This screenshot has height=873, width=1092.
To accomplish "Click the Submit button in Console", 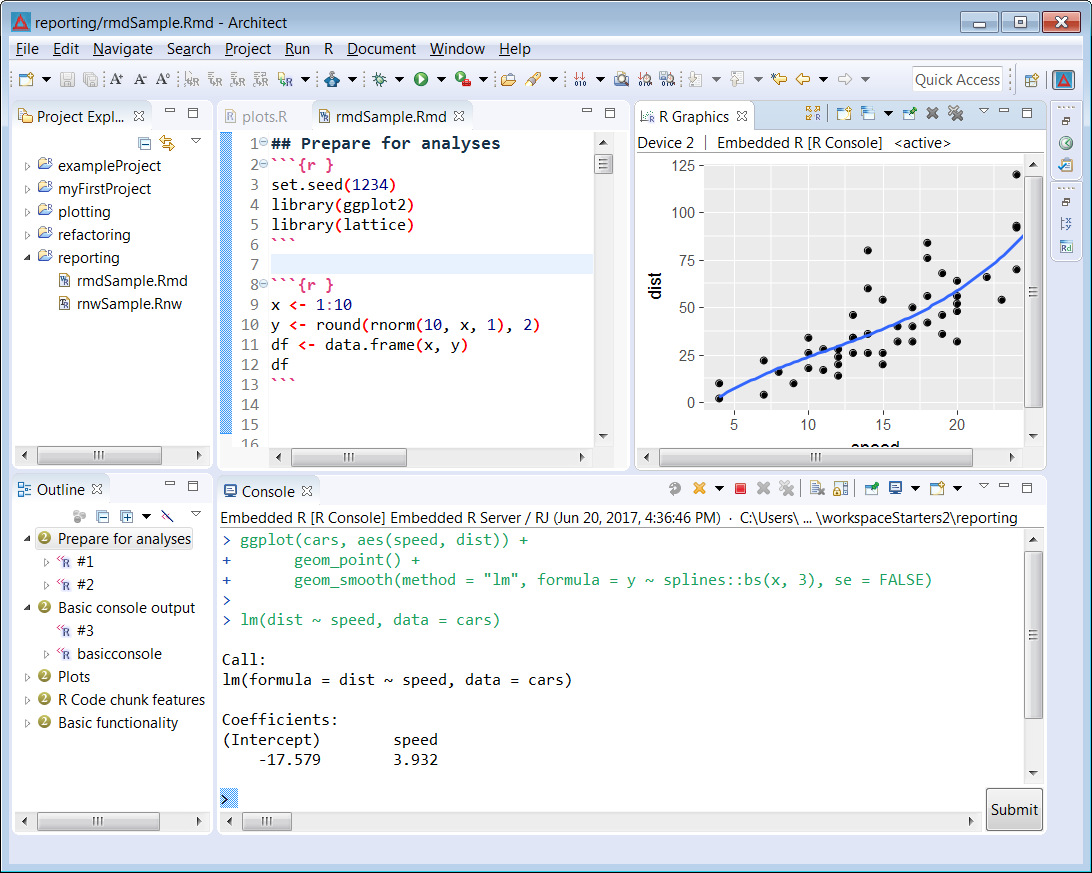I will click(1014, 809).
